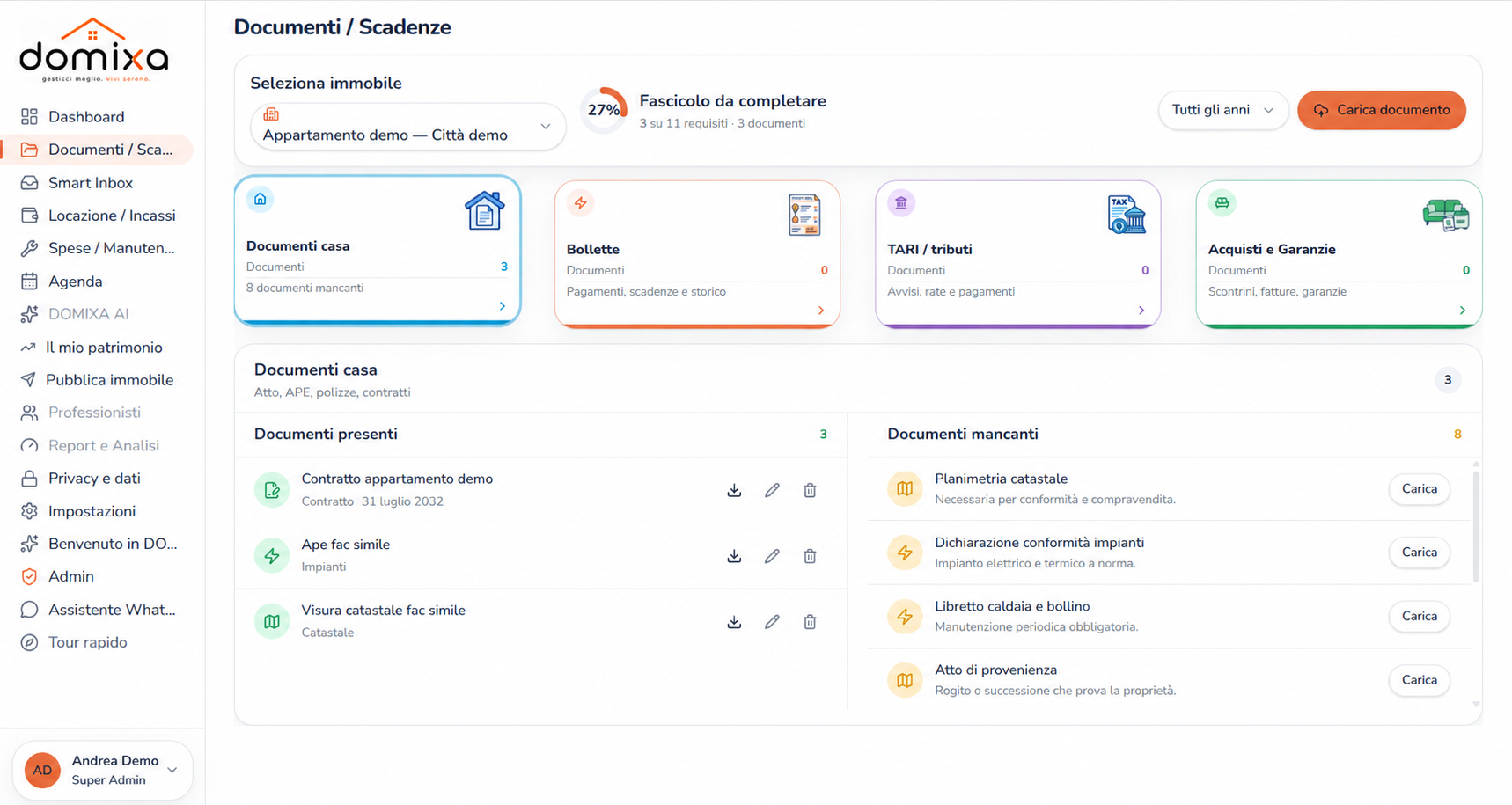Click the Dichiarazione conformità impianti lightning icon
1512x805 pixels.
point(905,553)
